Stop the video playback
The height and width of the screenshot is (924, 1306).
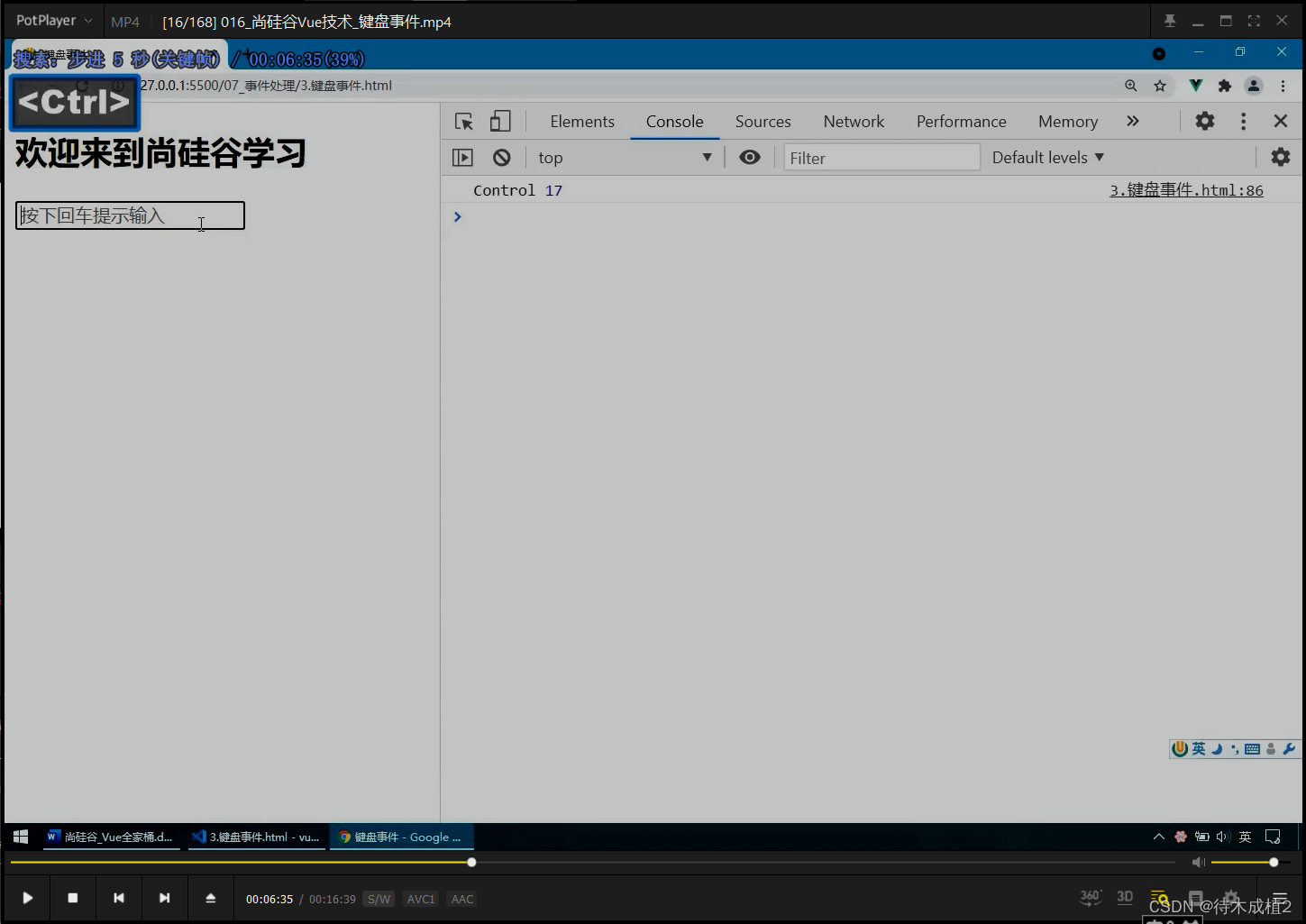[73, 898]
